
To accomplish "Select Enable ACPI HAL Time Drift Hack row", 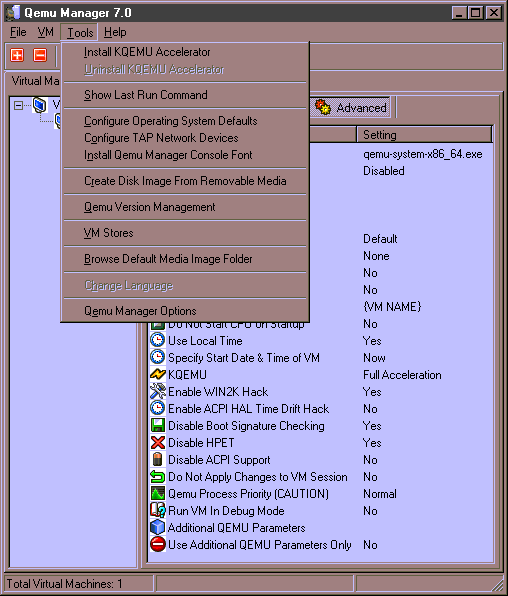I will point(321,409).
